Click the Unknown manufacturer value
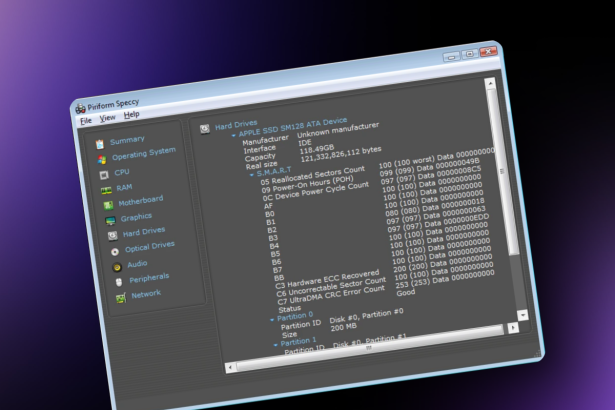 click(338, 130)
